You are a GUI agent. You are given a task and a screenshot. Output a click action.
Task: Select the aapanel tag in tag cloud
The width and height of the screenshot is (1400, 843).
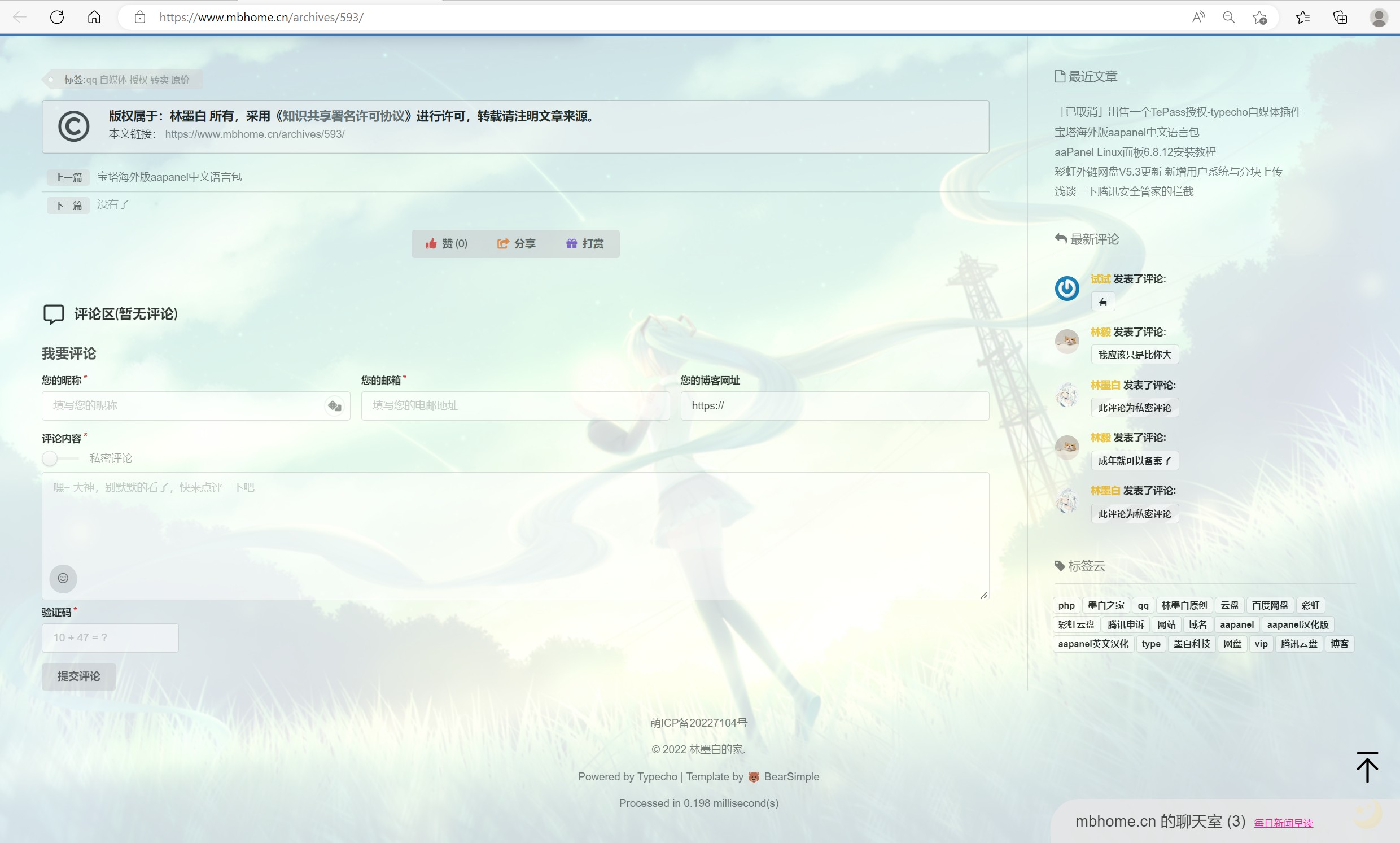[x=1236, y=625]
